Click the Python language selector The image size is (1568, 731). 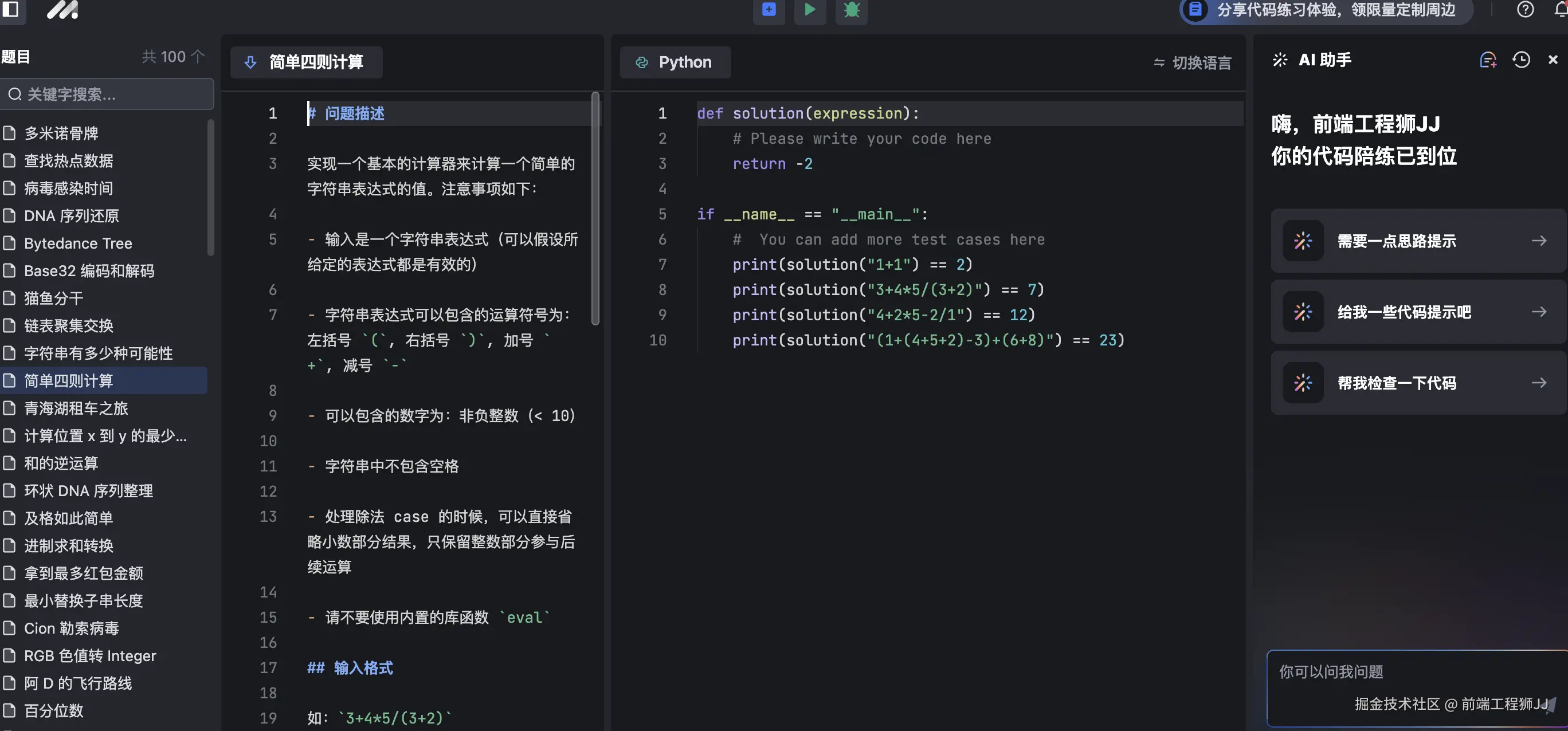point(675,62)
